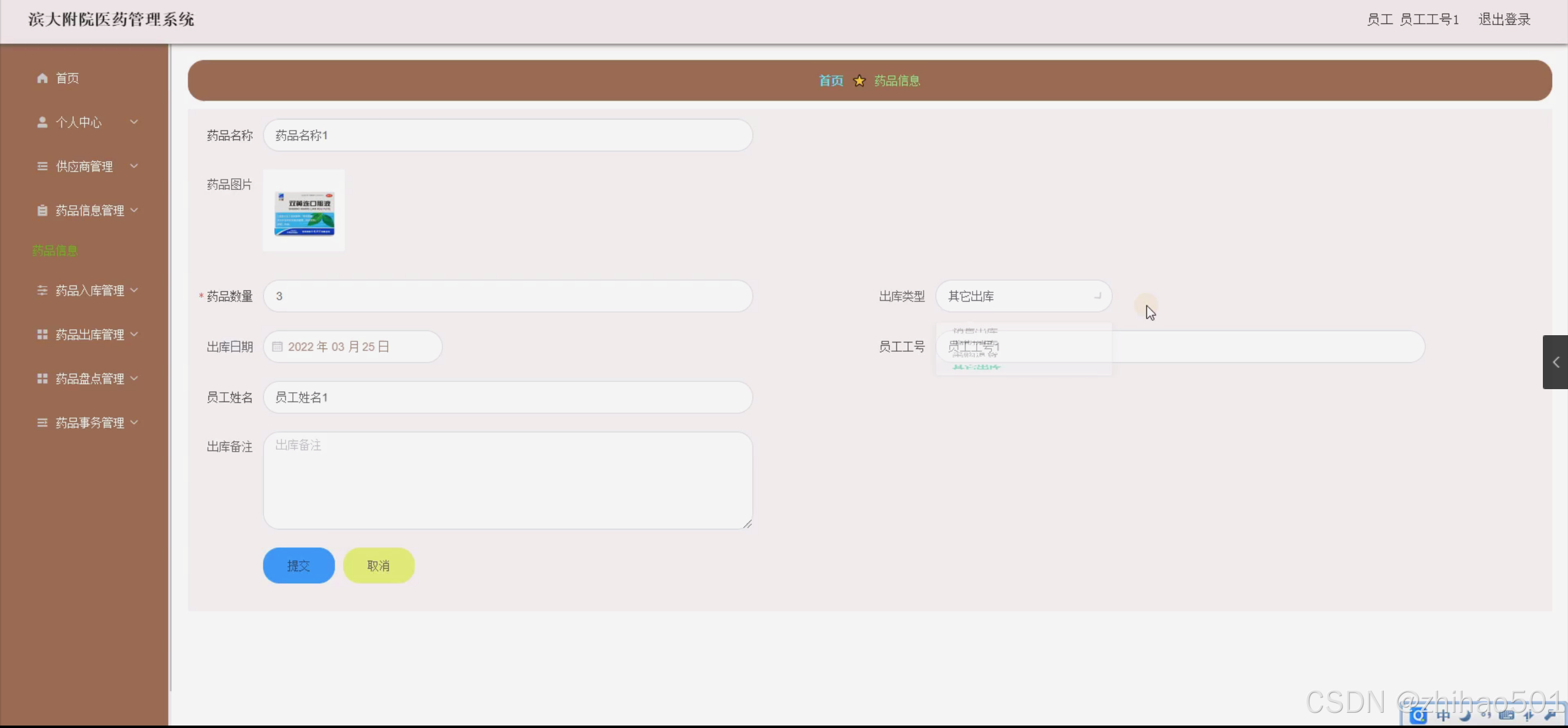
Task: Click the clipboard icon beside 药品信息管理
Action: (x=42, y=210)
